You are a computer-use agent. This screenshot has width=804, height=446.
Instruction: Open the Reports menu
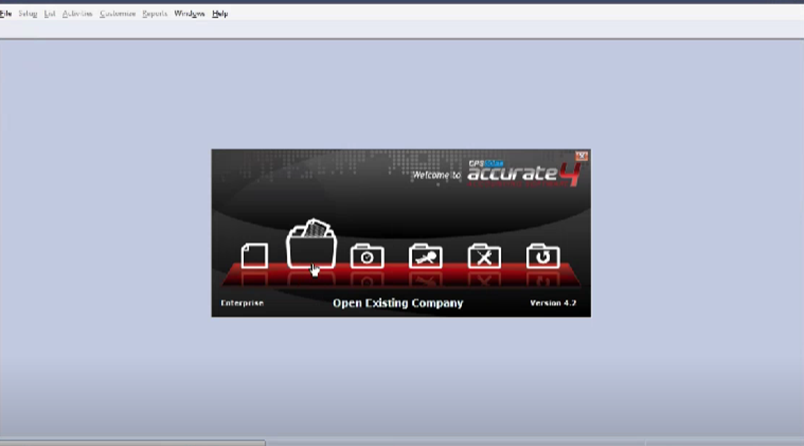[155, 14]
